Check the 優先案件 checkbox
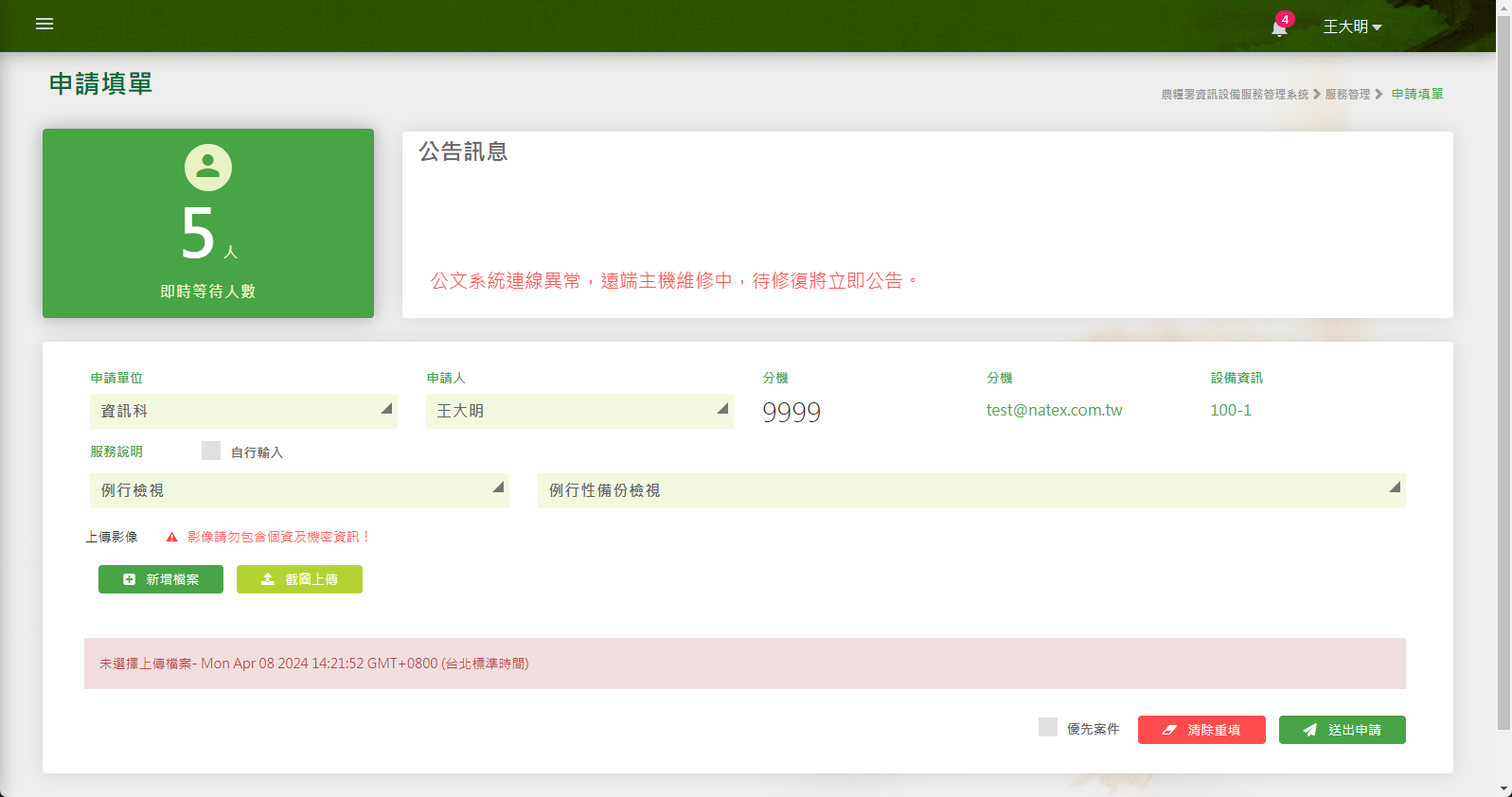The width and height of the screenshot is (1512, 797). 1048,727
